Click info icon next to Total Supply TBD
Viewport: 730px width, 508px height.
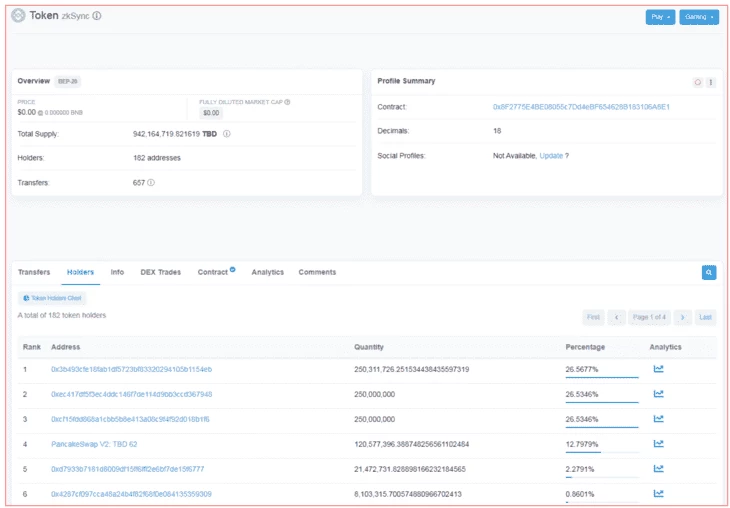[226, 134]
